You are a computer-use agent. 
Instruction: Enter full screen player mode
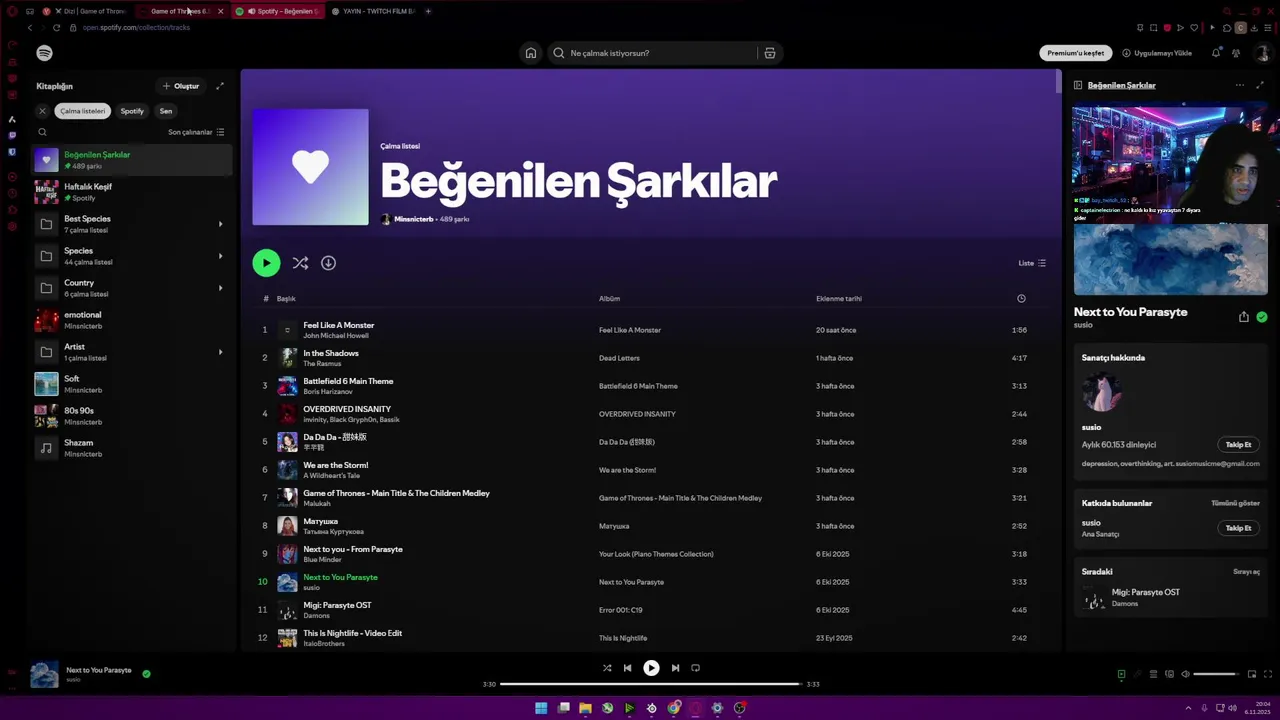click(1269, 674)
